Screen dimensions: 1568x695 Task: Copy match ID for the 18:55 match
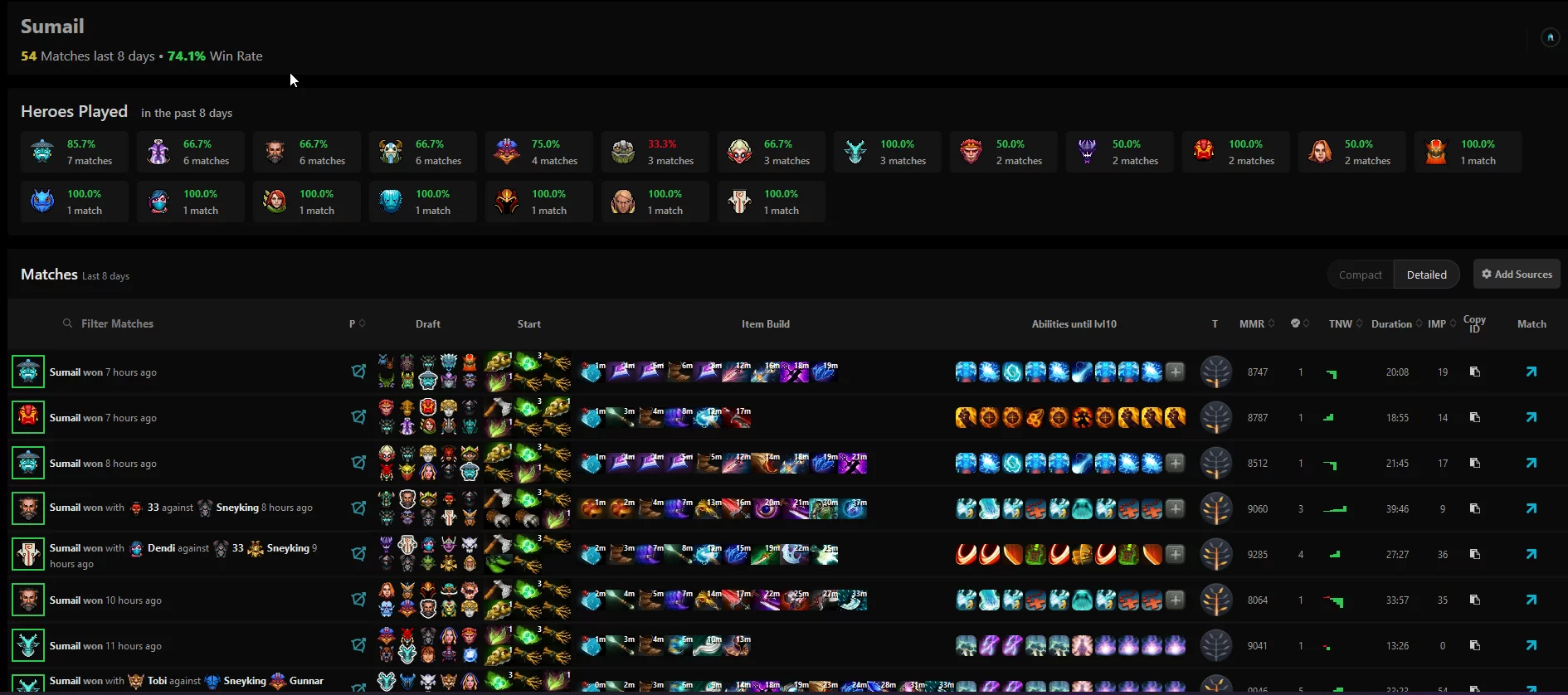click(x=1474, y=418)
